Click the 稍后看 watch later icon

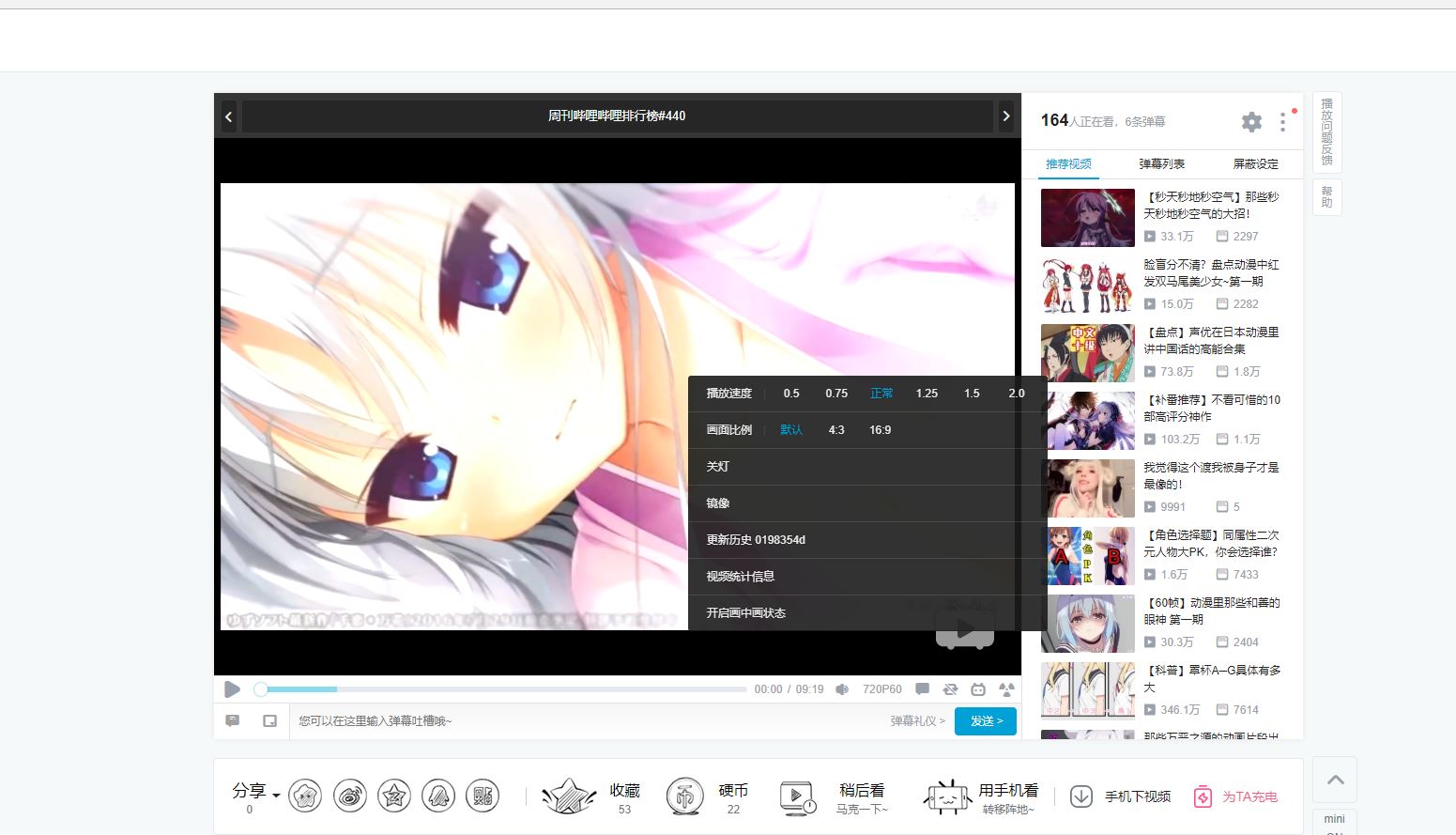[x=798, y=797]
